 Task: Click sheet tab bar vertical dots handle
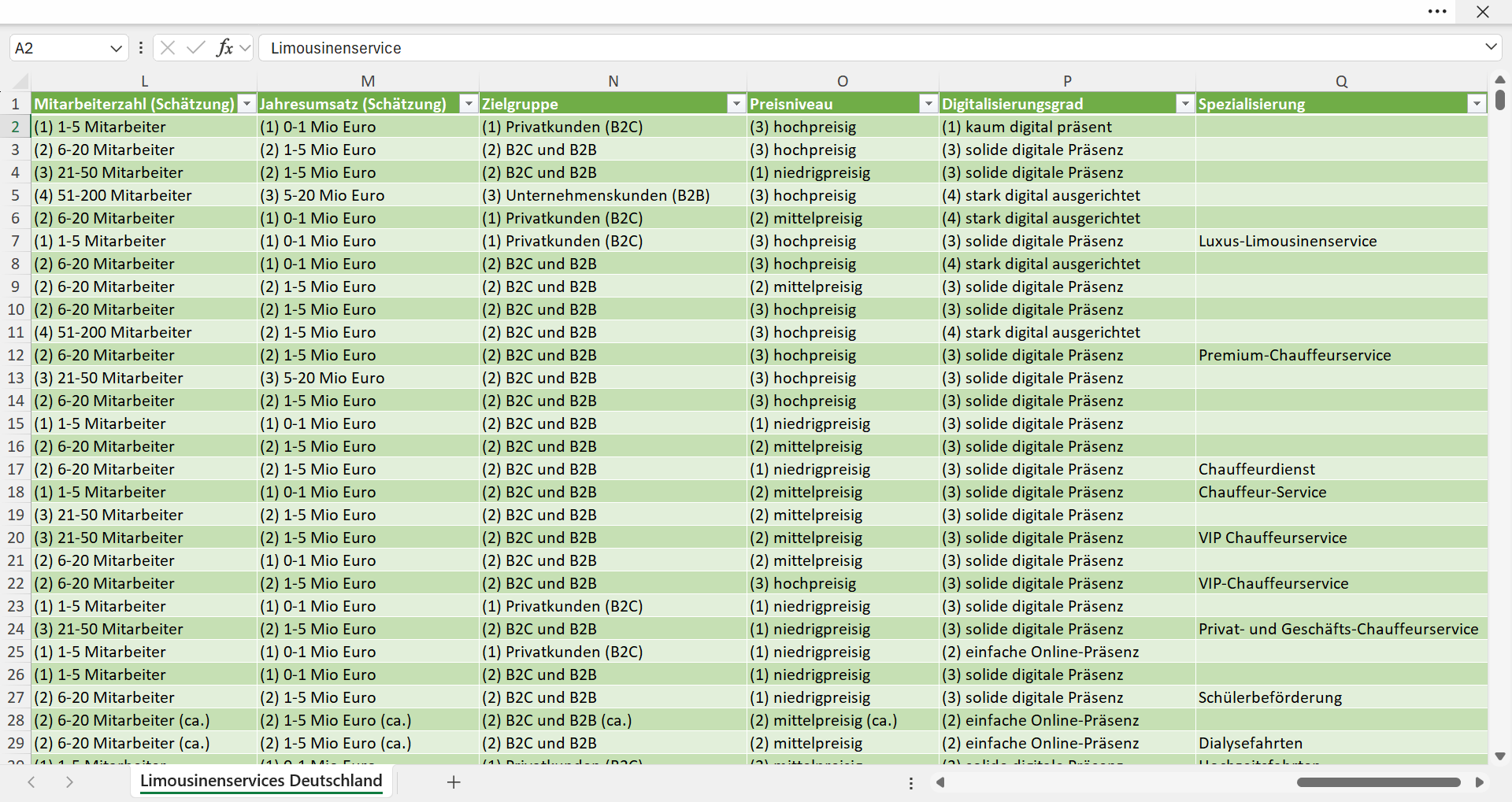click(911, 783)
